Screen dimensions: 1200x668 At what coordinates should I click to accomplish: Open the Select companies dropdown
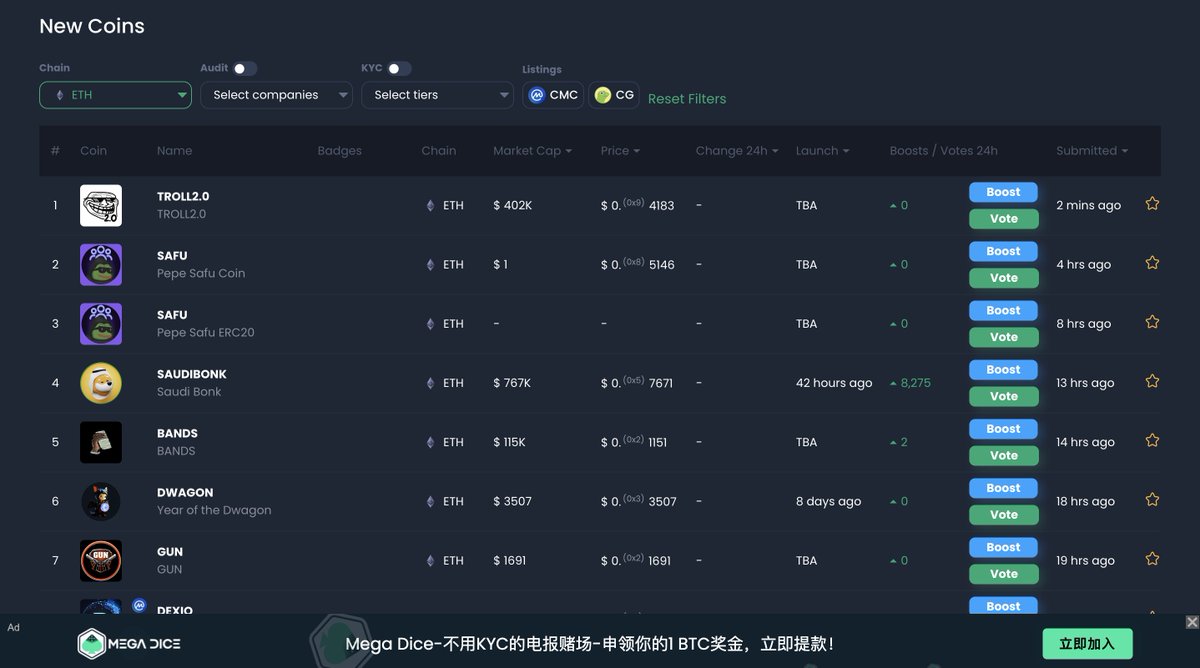(276, 95)
